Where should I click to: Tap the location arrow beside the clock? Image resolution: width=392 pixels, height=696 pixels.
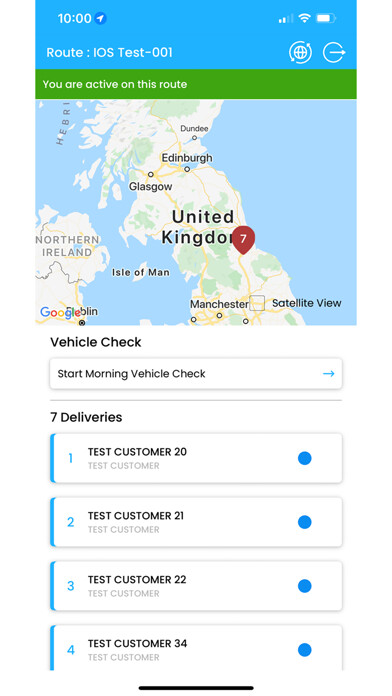pyautogui.click(x=101, y=19)
